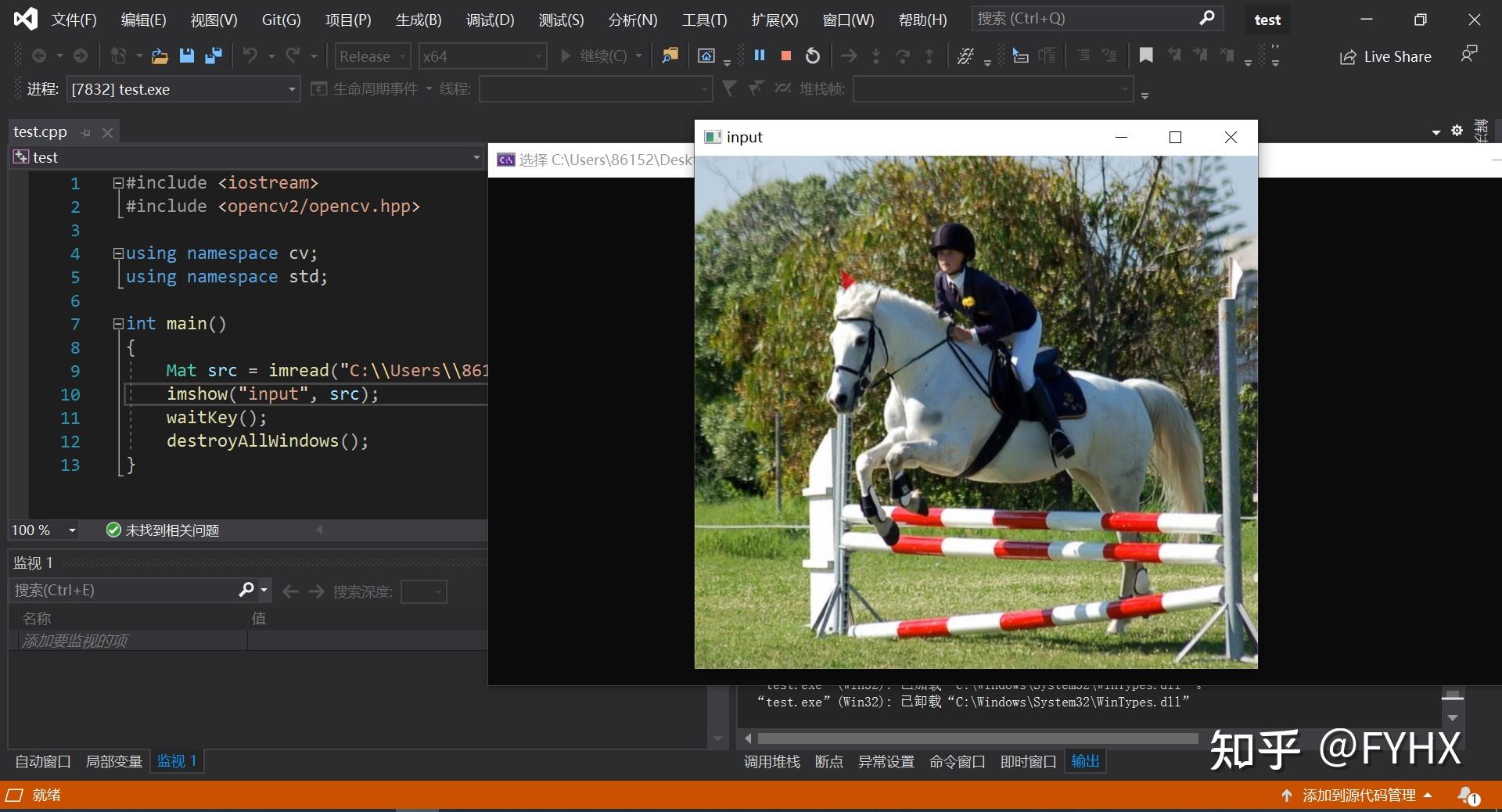This screenshot has width=1502, height=812.
Task: Click the Navigate Forward arrow icon
Action: [x=81, y=56]
